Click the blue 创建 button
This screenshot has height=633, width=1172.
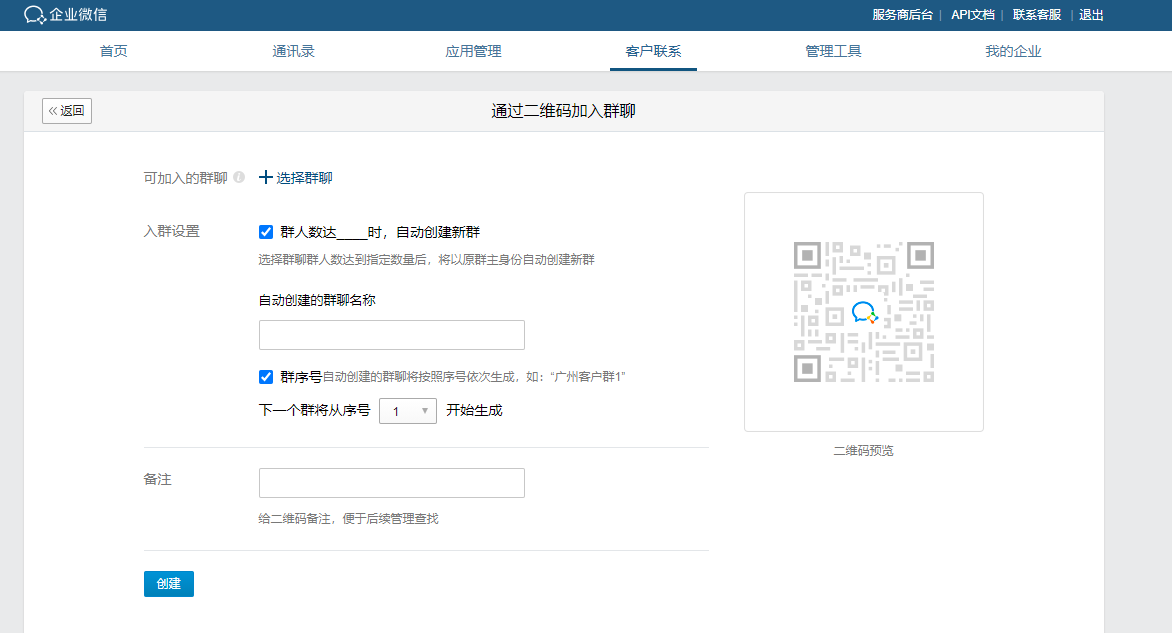coord(169,584)
